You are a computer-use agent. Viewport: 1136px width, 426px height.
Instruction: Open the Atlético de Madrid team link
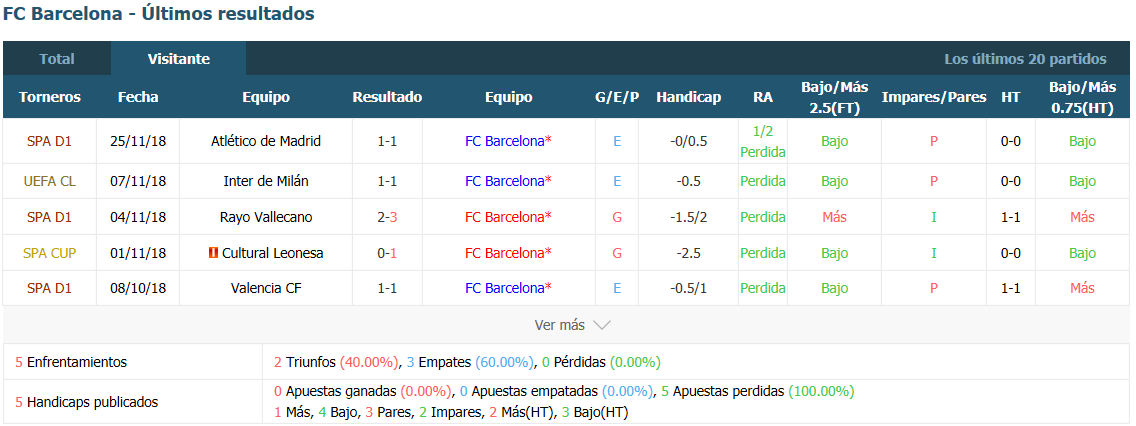[x=266, y=141]
